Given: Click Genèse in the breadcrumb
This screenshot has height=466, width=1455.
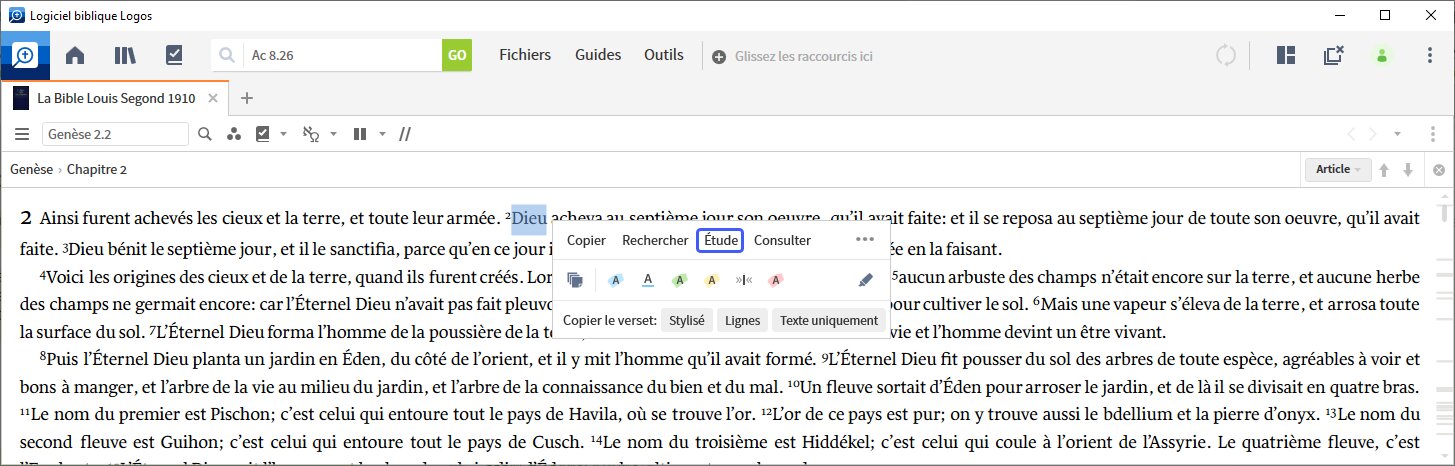Looking at the screenshot, I should click(x=31, y=170).
